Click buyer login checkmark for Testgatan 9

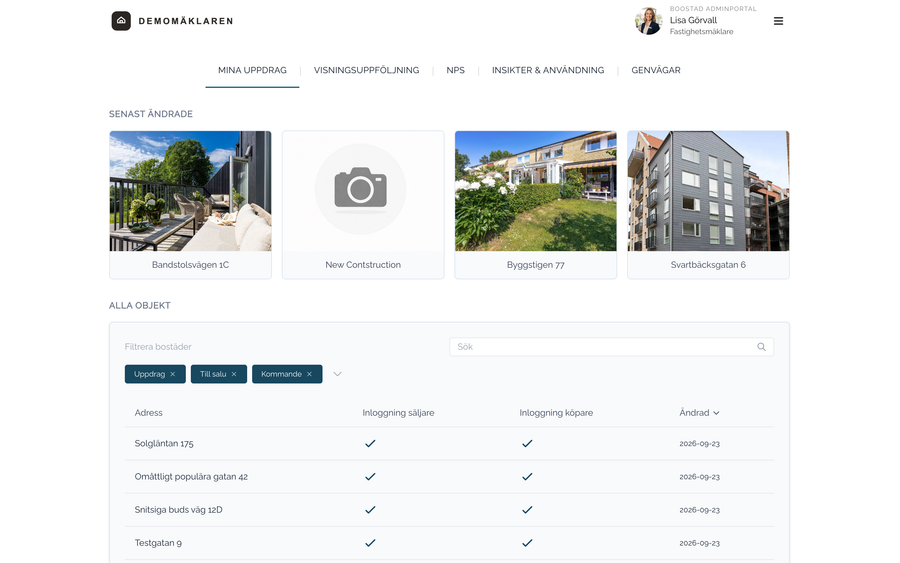pyautogui.click(x=527, y=542)
